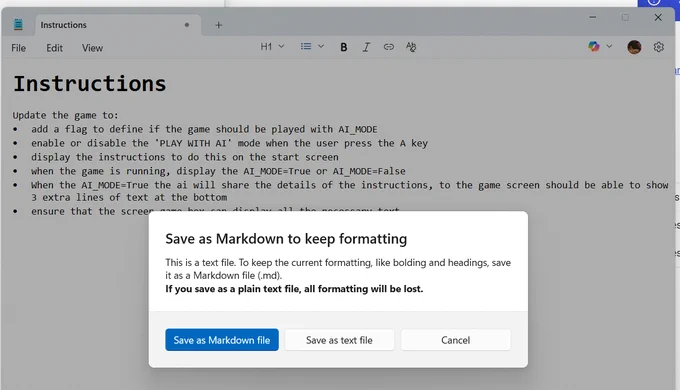Open settings with the gear icon
Screen dimensions: 680x390
[658, 47]
